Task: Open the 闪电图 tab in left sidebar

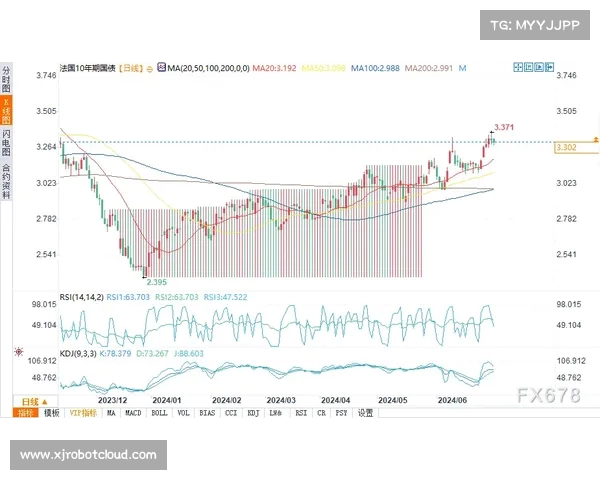Action: tap(6, 143)
